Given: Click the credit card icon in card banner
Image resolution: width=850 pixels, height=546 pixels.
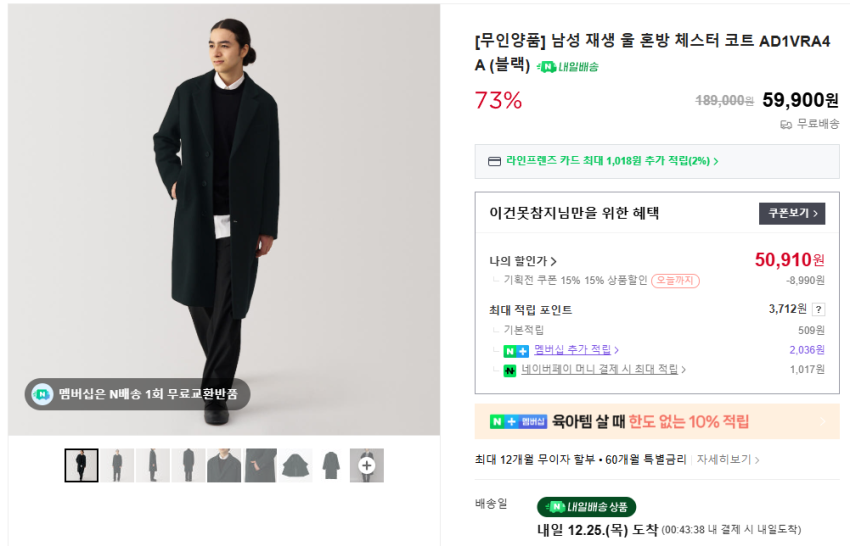Looking at the screenshot, I should 494,161.
